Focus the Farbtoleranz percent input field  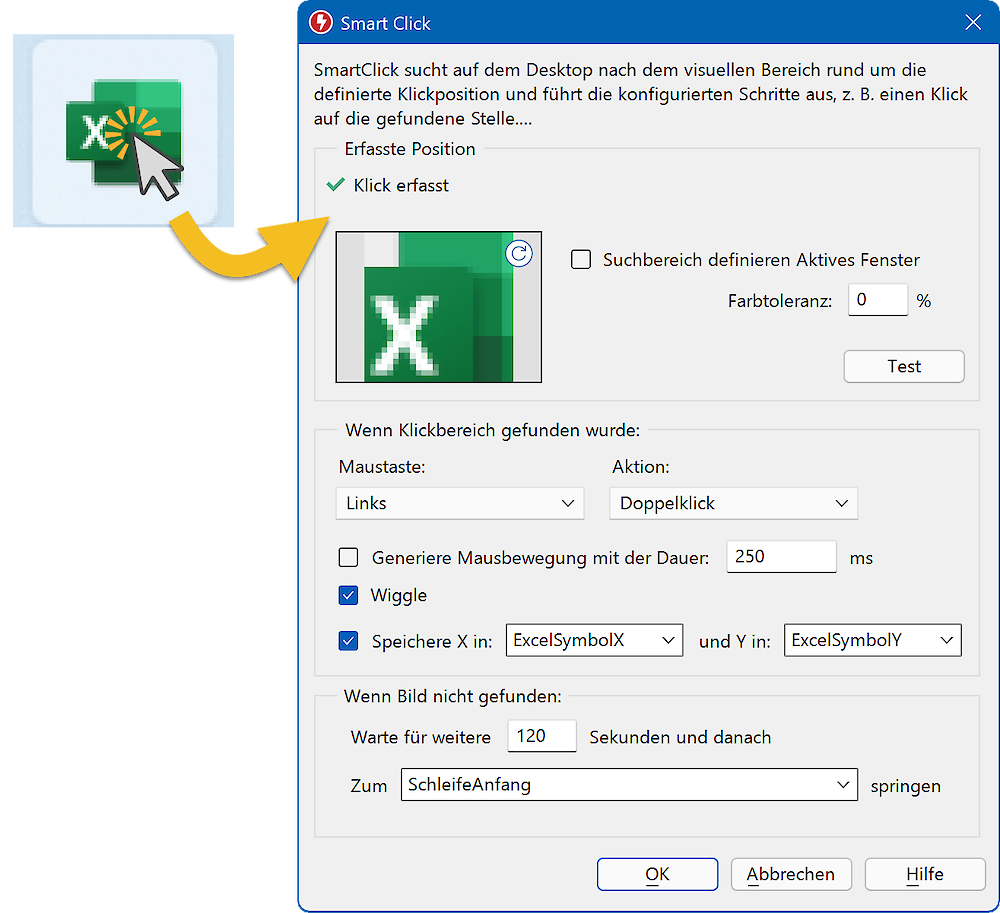click(x=878, y=300)
